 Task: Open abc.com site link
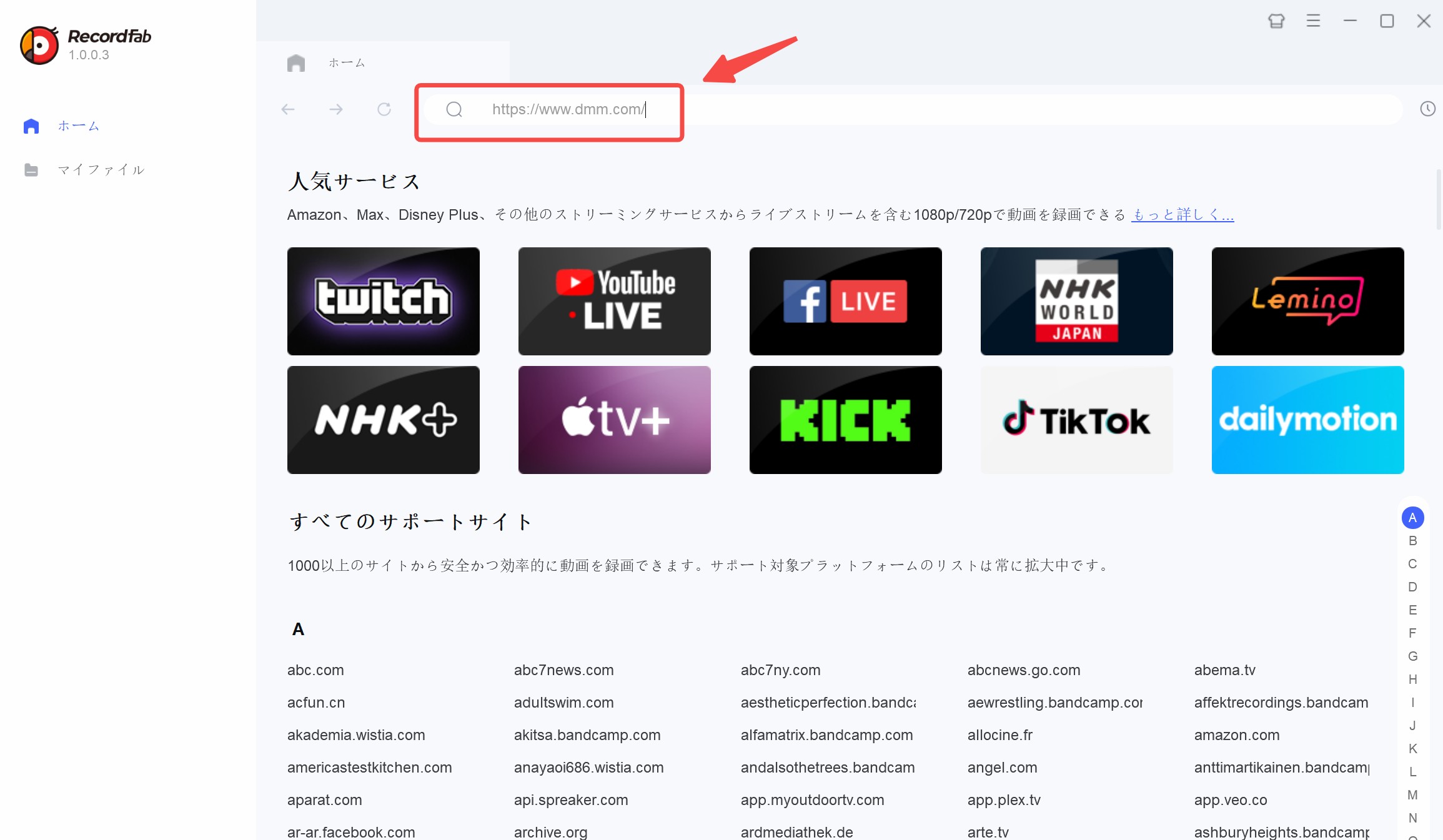[315, 670]
